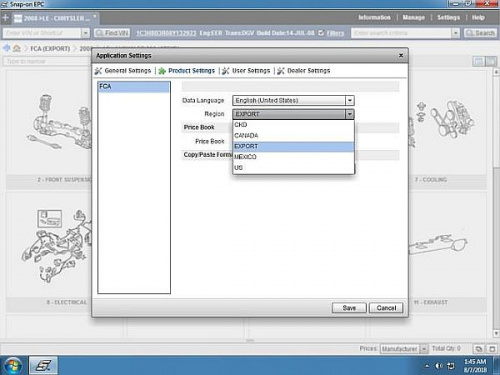Image resolution: width=500 pixels, height=375 pixels.
Task: Click the last status bar window icon
Action: (492, 349)
